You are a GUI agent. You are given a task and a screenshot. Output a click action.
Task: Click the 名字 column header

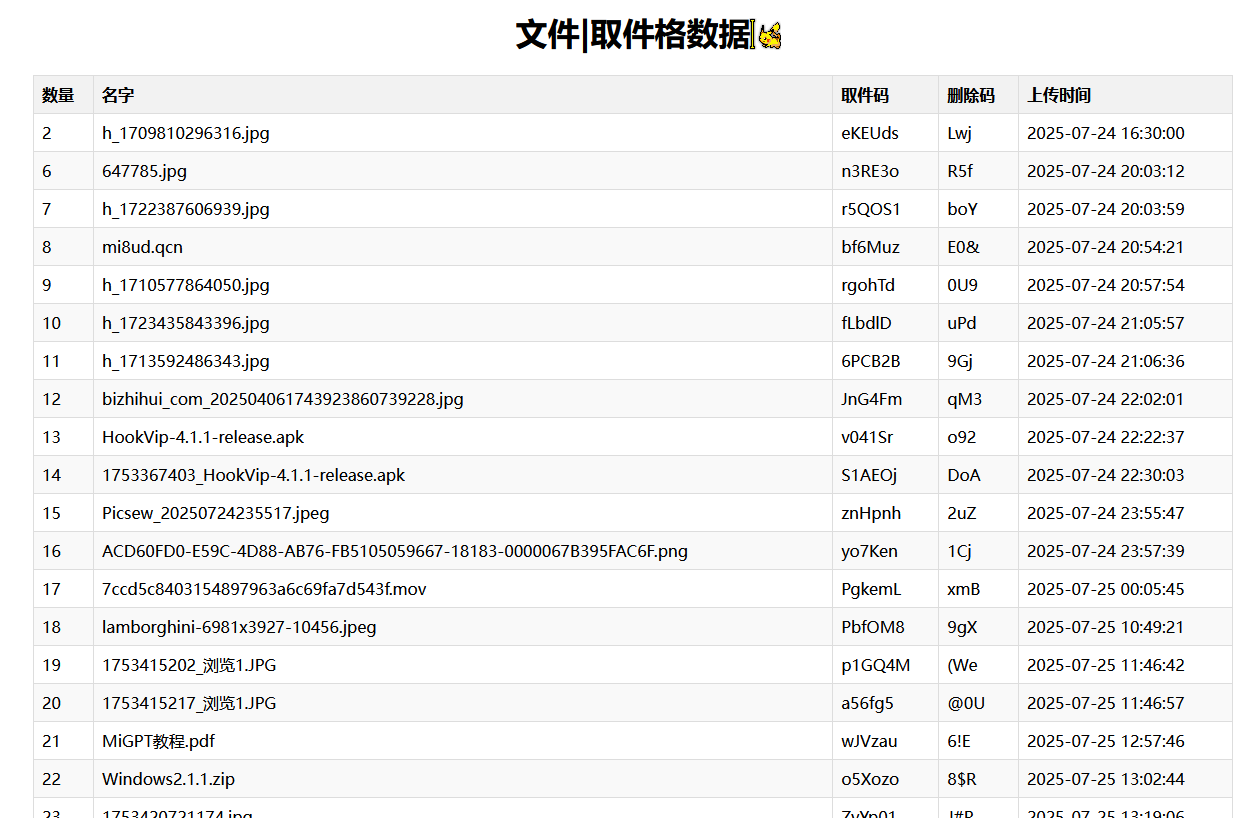118,95
